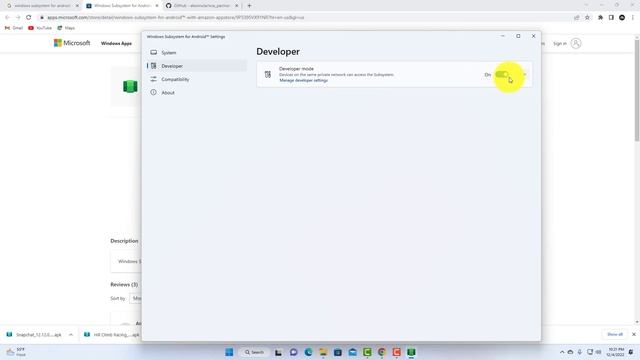640x360 pixels.
Task: Switch to the GitHub tab in Chrome
Action: [202, 6]
